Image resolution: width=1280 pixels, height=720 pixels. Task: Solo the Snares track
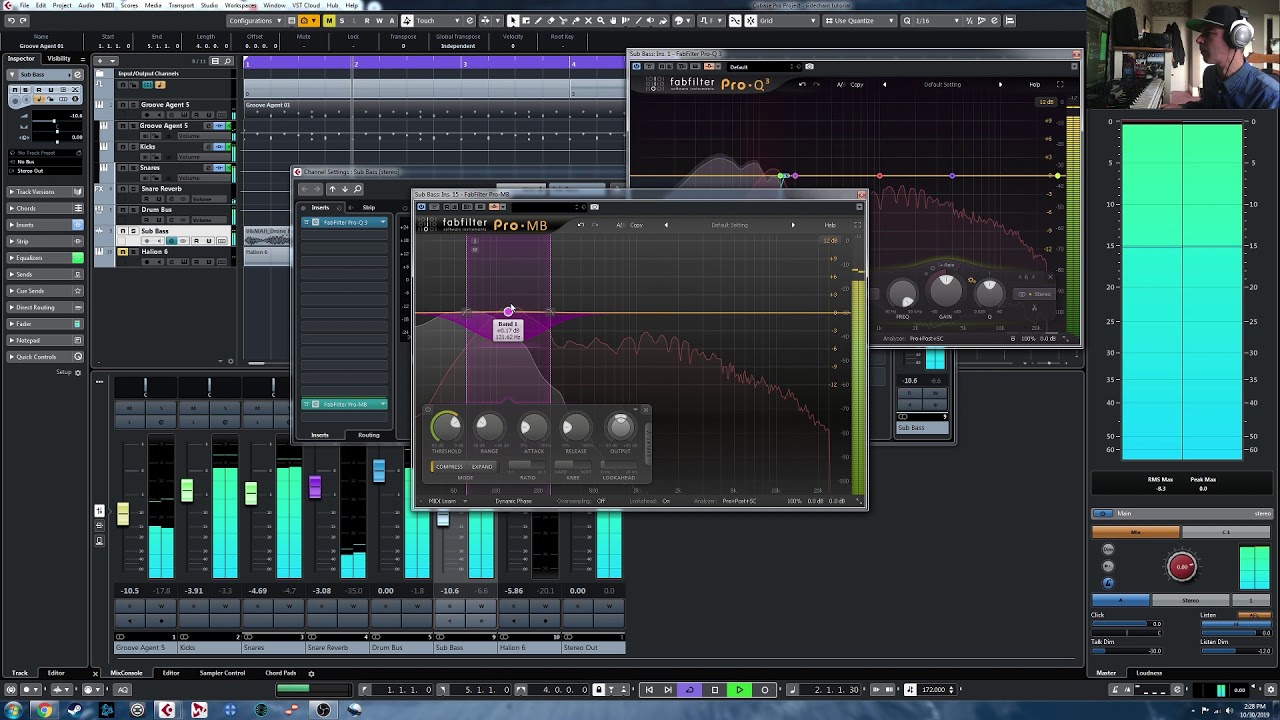pos(133,168)
